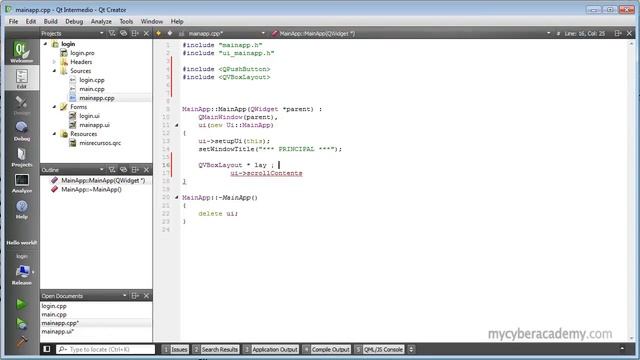Expand the Headers folder
This screenshot has height=360, width=640.
(54, 62)
